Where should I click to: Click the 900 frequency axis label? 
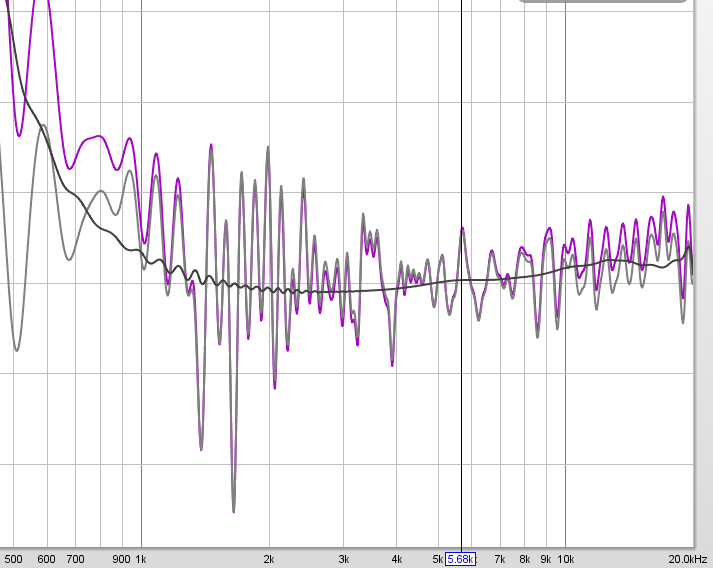pyautogui.click(x=121, y=559)
